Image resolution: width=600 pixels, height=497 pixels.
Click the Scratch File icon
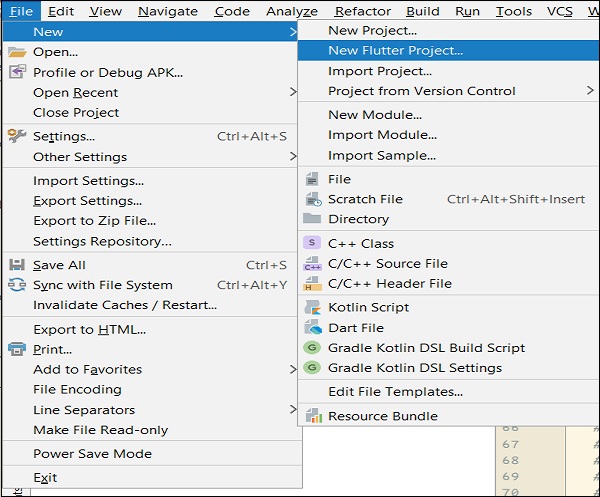[312, 199]
